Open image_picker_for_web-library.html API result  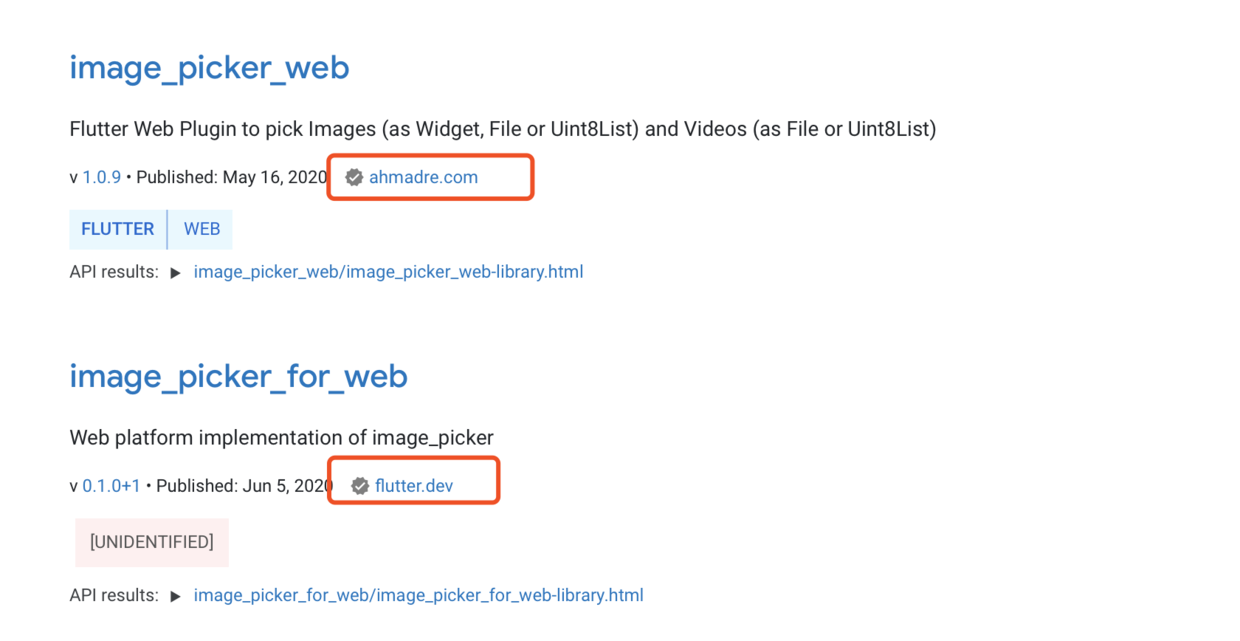click(418, 596)
